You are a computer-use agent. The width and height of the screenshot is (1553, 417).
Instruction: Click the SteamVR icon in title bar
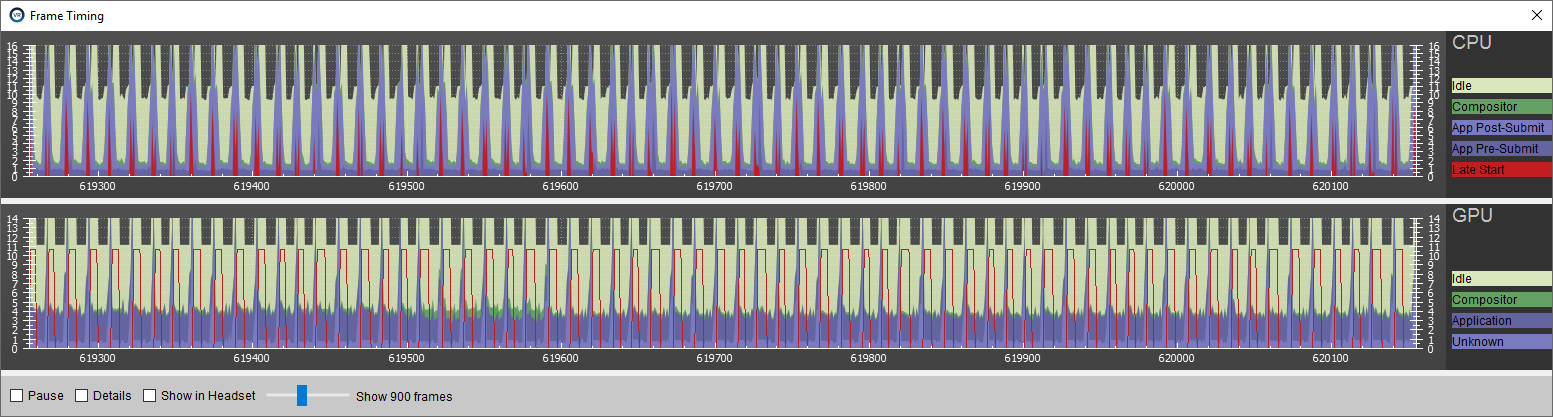pos(16,15)
